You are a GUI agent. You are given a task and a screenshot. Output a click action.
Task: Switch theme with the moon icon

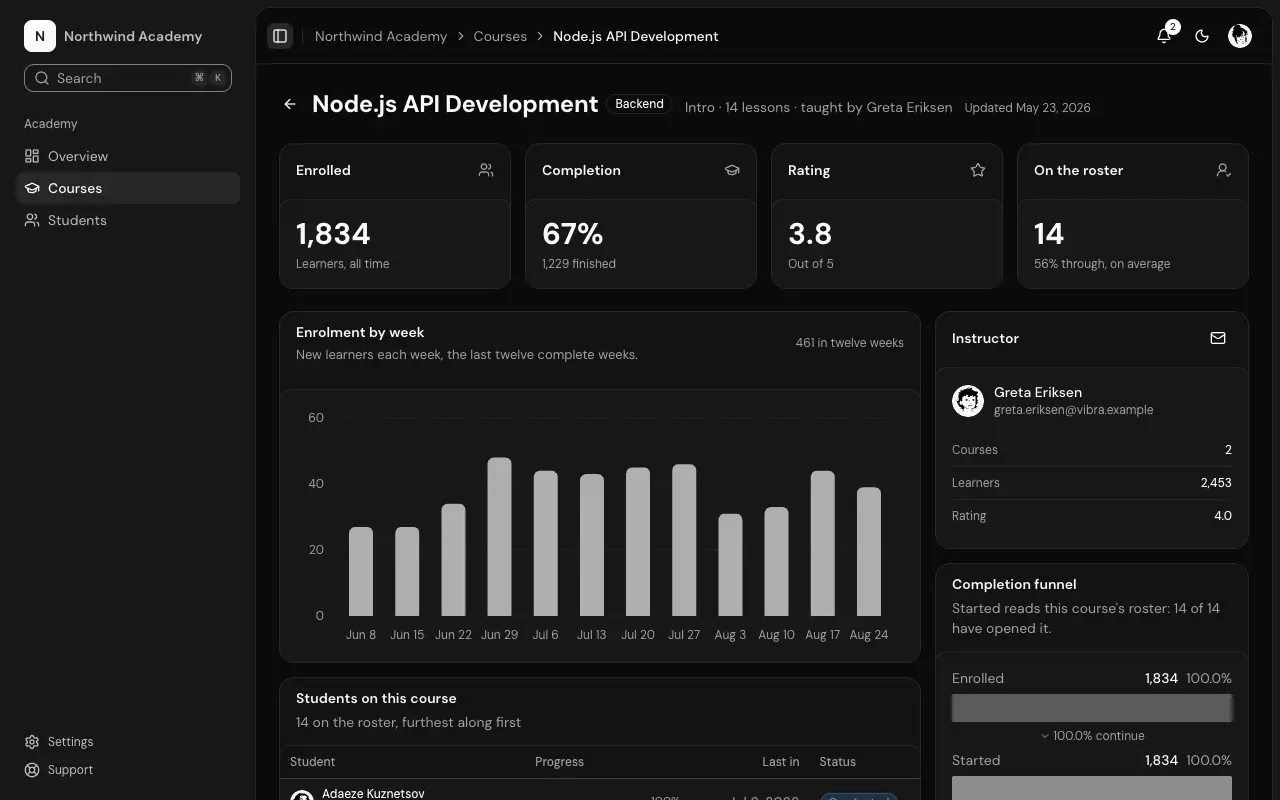(x=1202, y=36)
